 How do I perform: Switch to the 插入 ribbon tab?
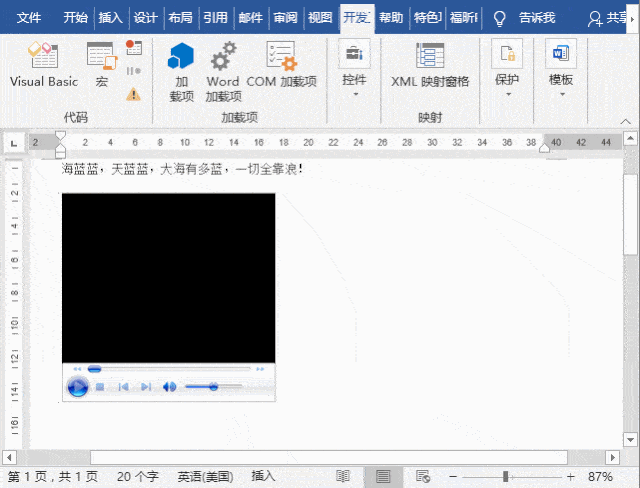(110, 18)
